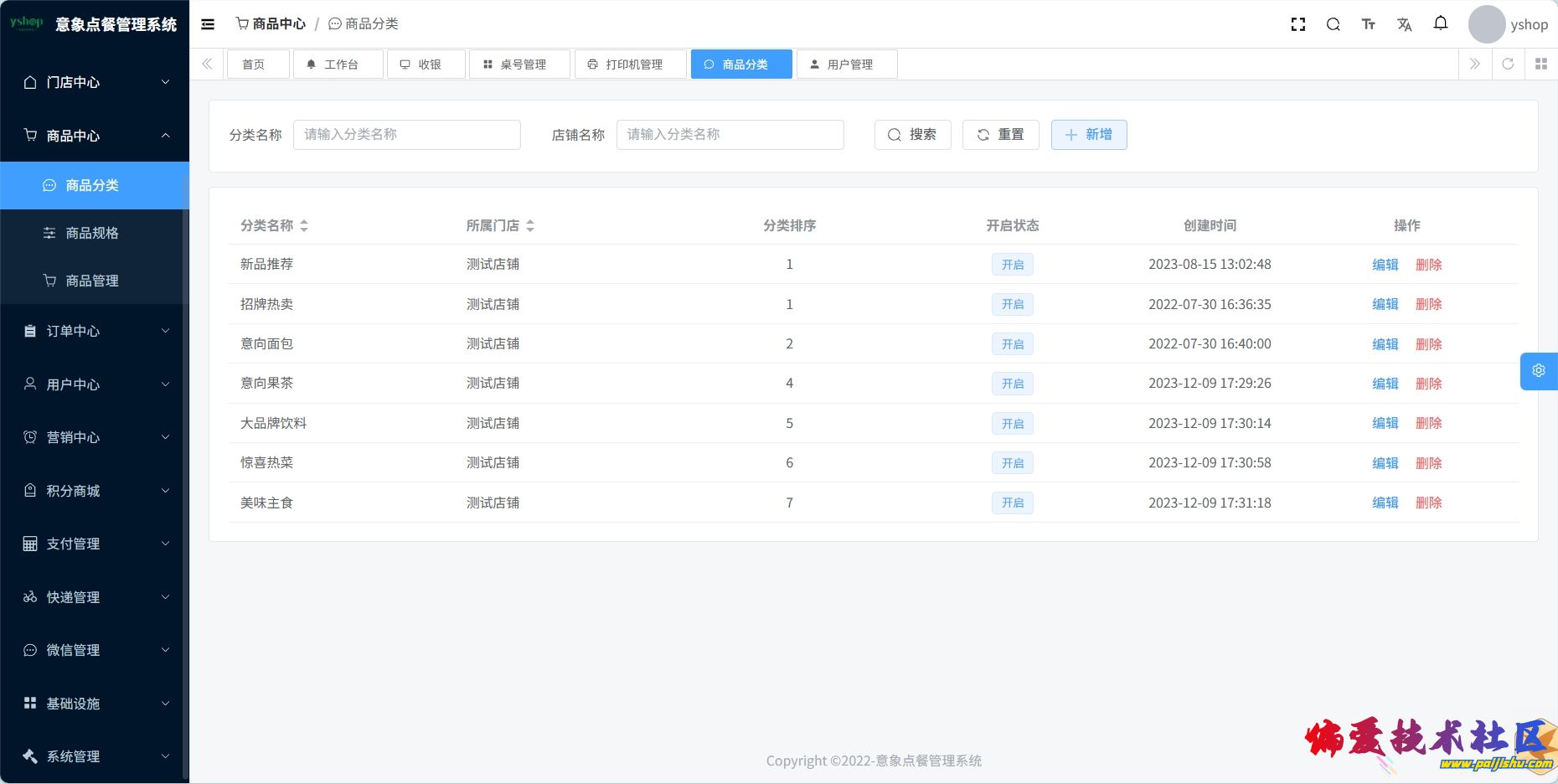Toggle 开启 status for 新品推荐
Screen dimensions: 1558x784
(1012, 265)
